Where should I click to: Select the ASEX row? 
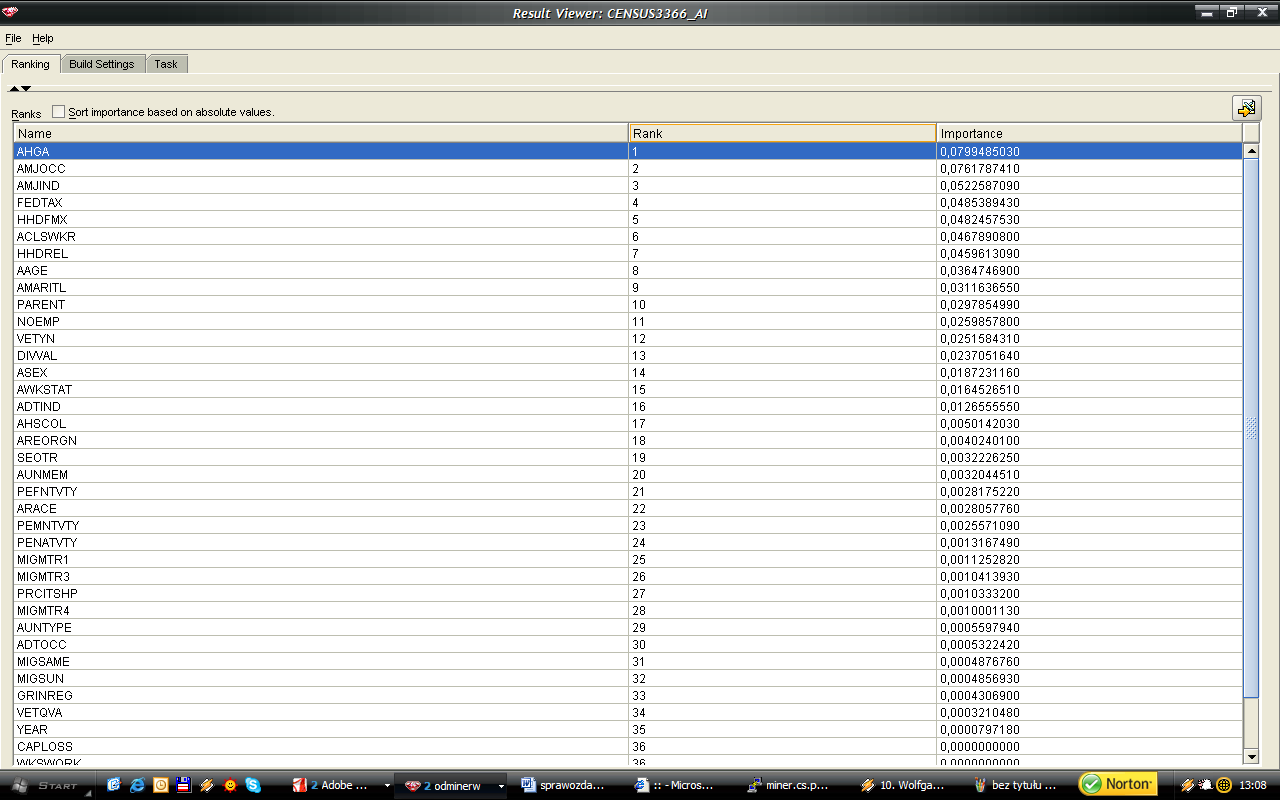click(x=628, y=372)
